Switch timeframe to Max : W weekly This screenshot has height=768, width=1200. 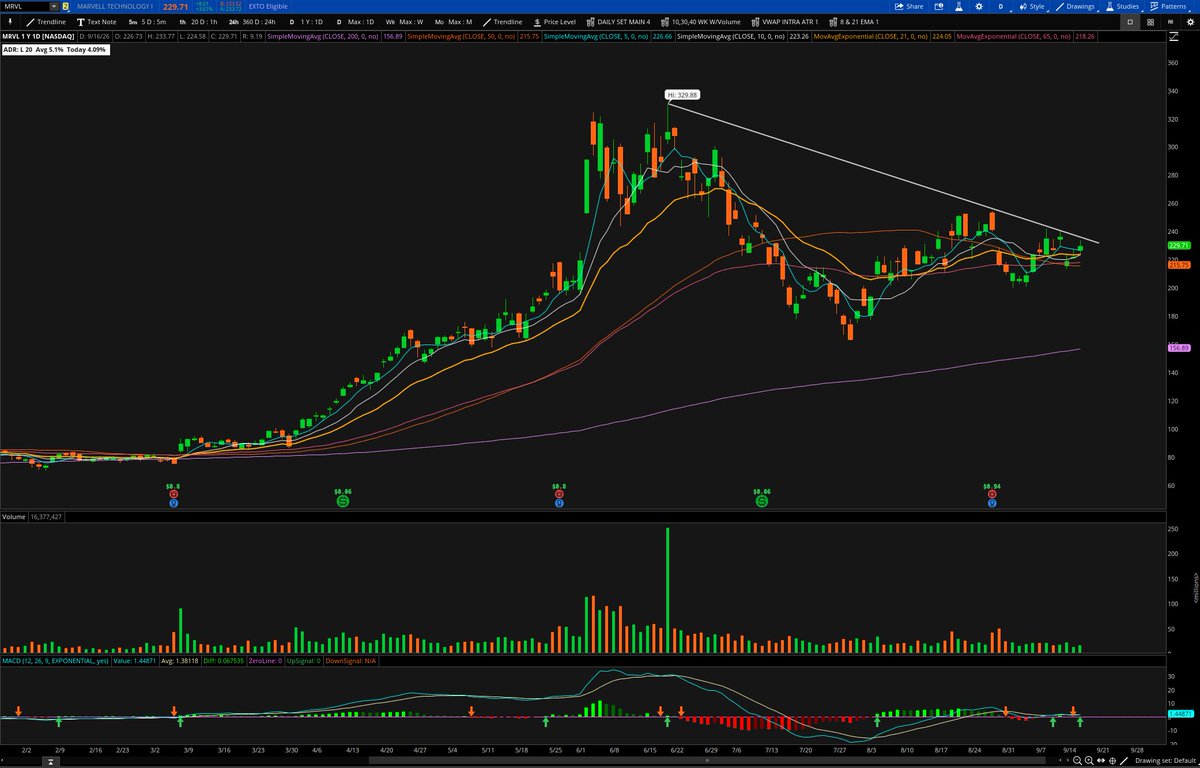(x=405, y=21)
